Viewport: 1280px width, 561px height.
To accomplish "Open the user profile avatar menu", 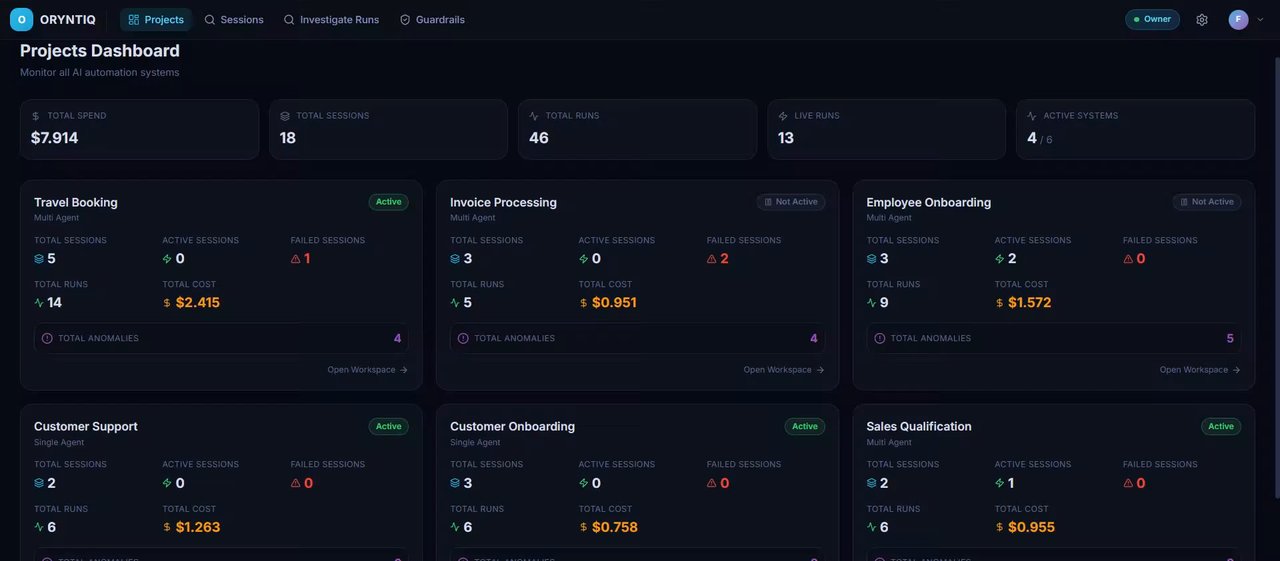I will click(1239, 19).
